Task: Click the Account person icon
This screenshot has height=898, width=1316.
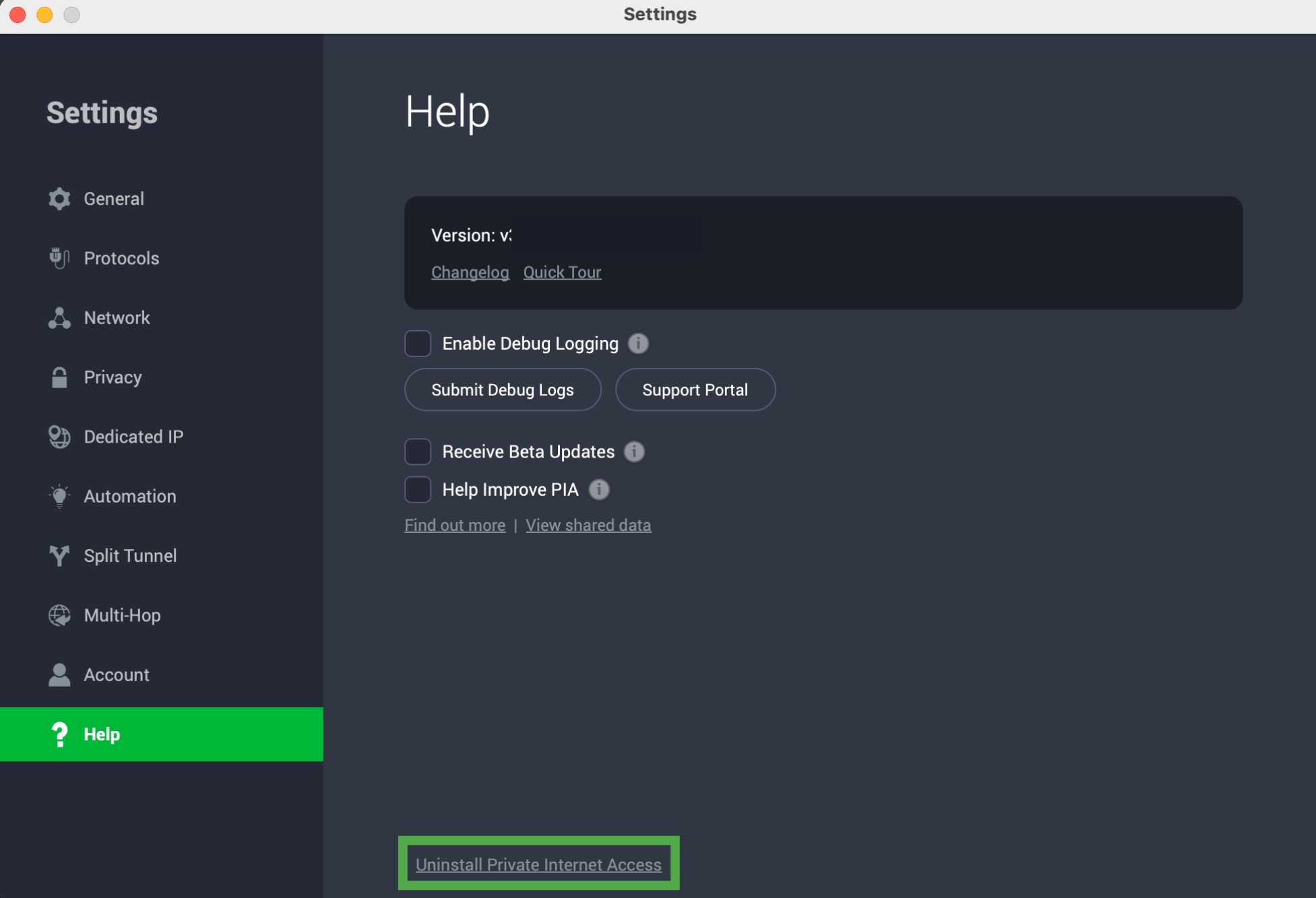Action: tap(59, 675)
